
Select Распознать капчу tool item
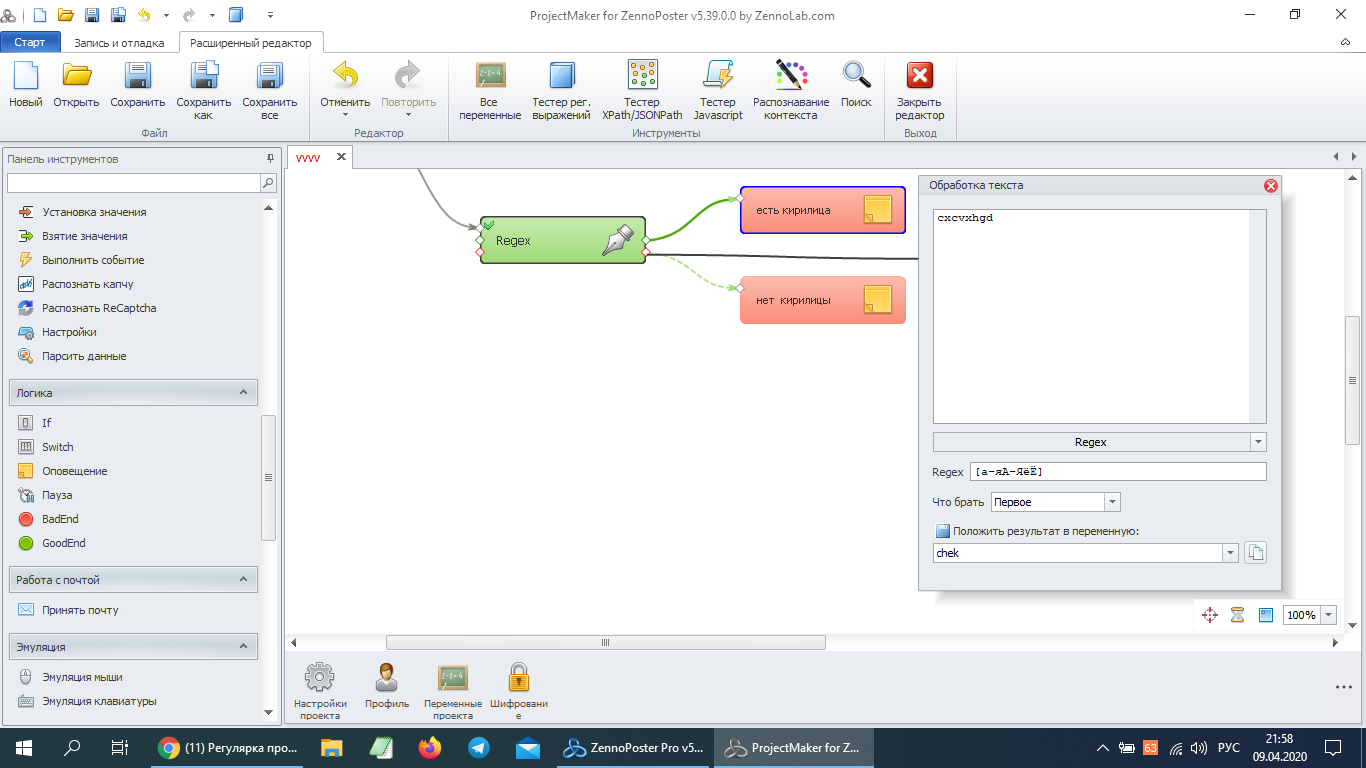pyautogui.click(x=88, y=284)
